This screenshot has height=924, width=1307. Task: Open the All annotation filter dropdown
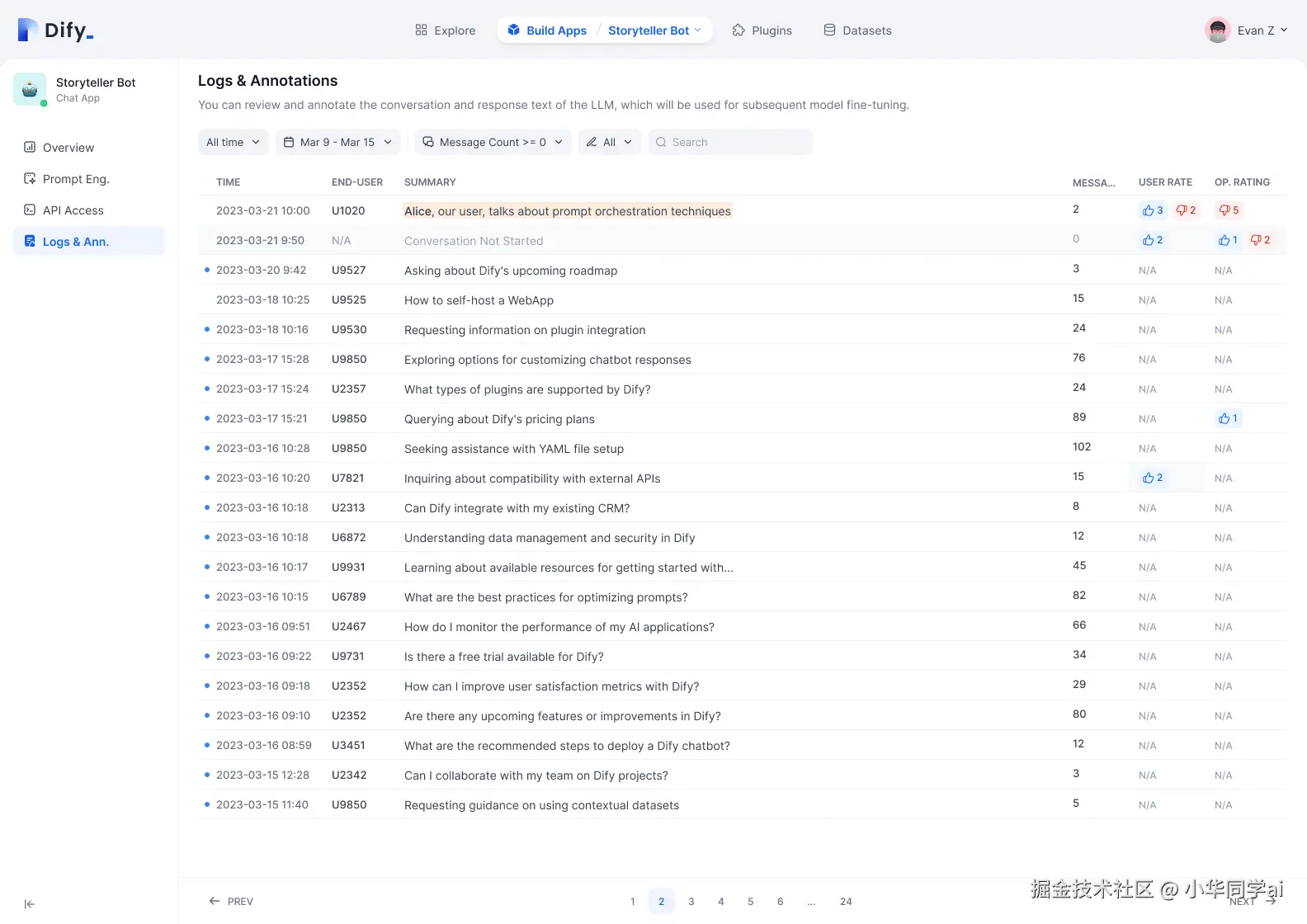point(610,142)
